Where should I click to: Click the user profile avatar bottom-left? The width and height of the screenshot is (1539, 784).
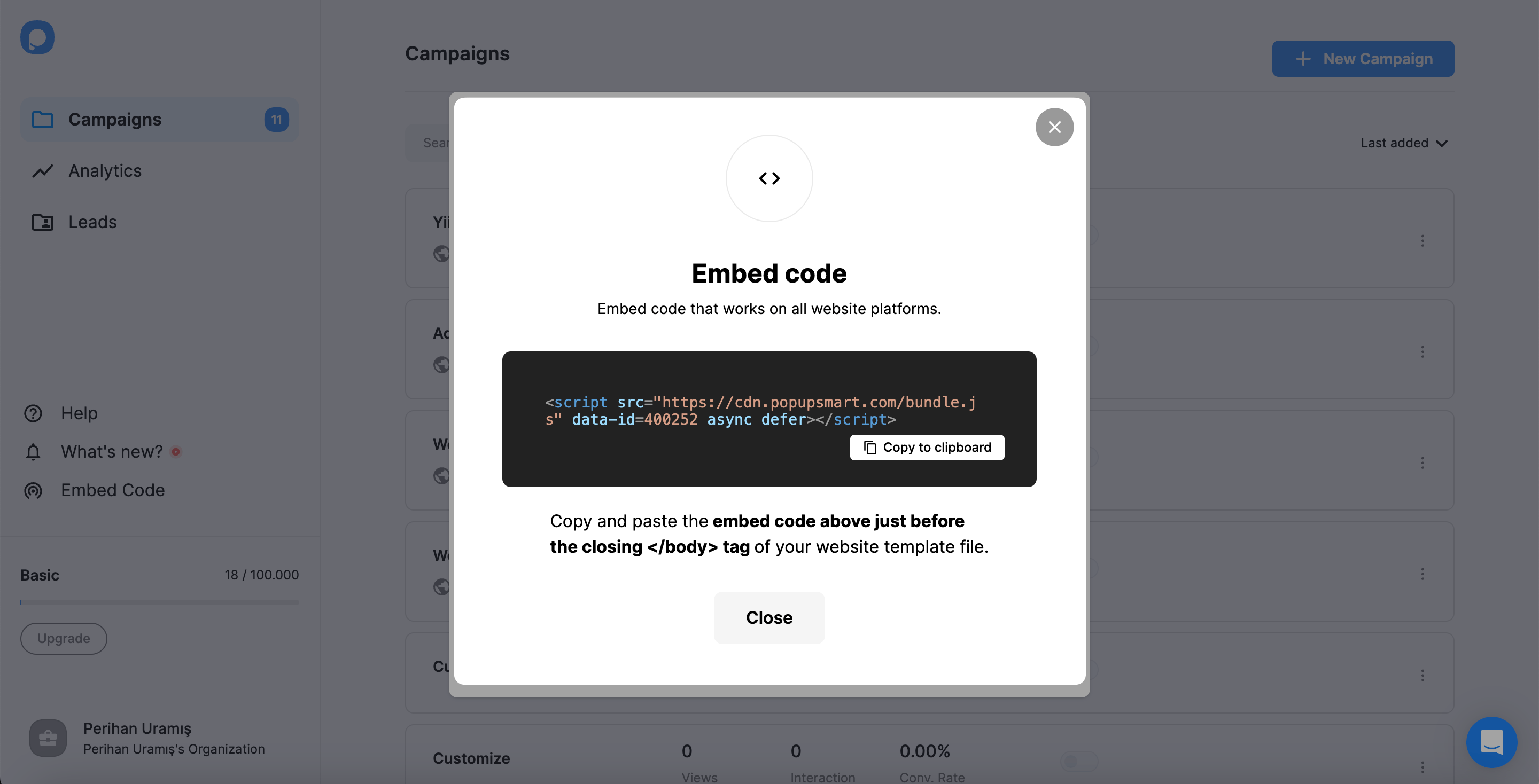click(48, 738)
